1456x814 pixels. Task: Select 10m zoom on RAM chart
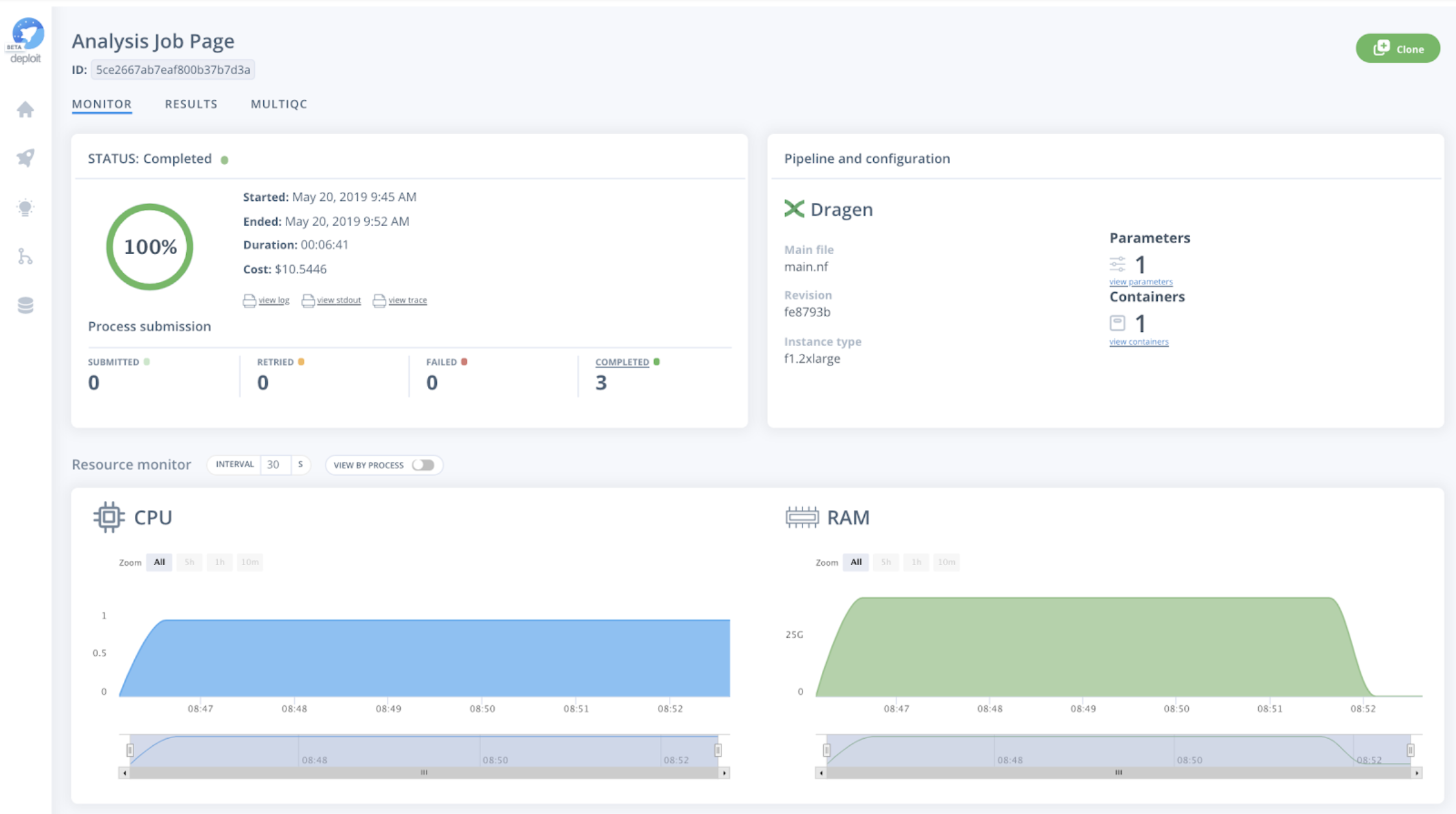(x=946, y=562)
